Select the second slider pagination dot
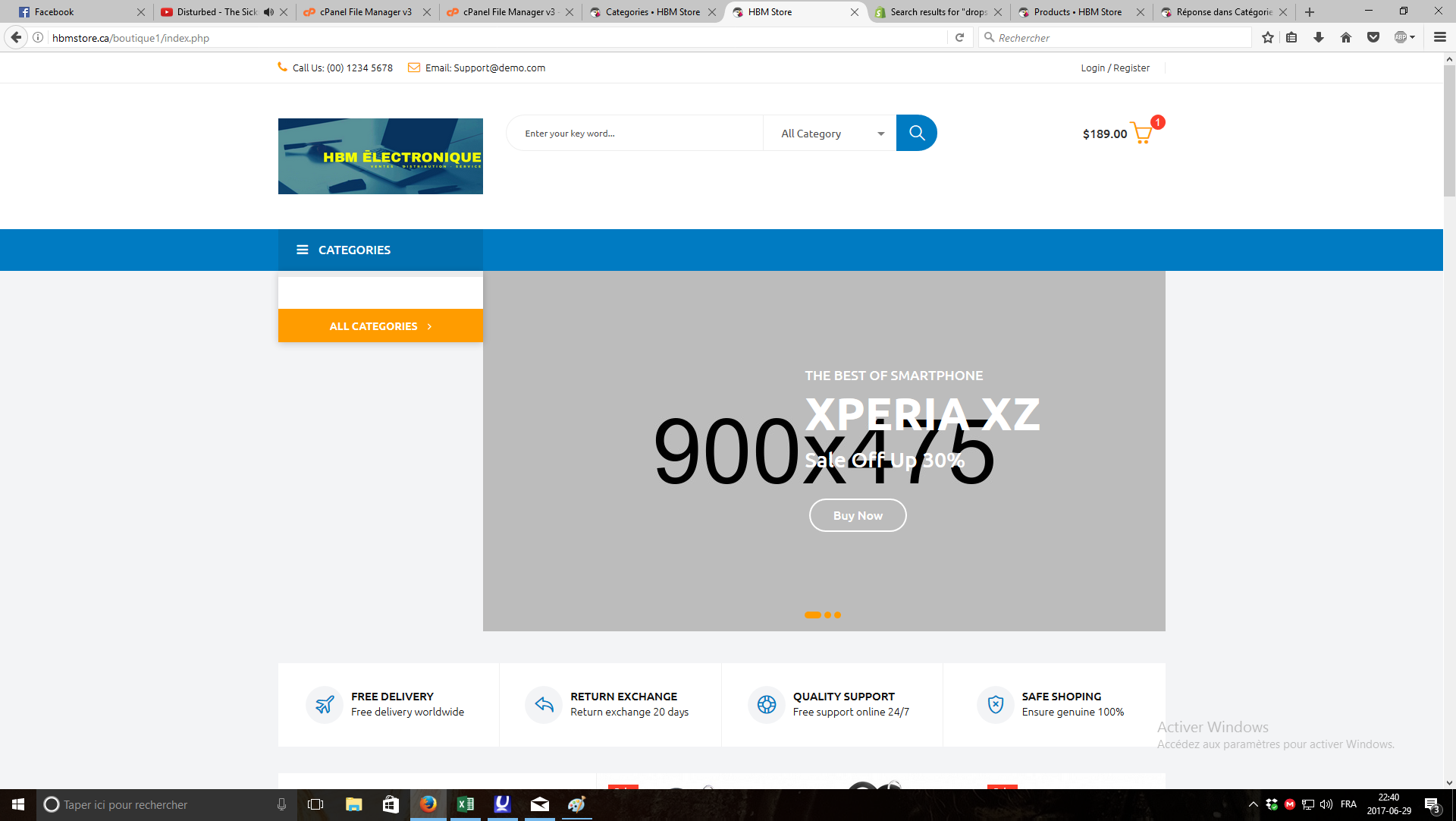 (827, 615)
